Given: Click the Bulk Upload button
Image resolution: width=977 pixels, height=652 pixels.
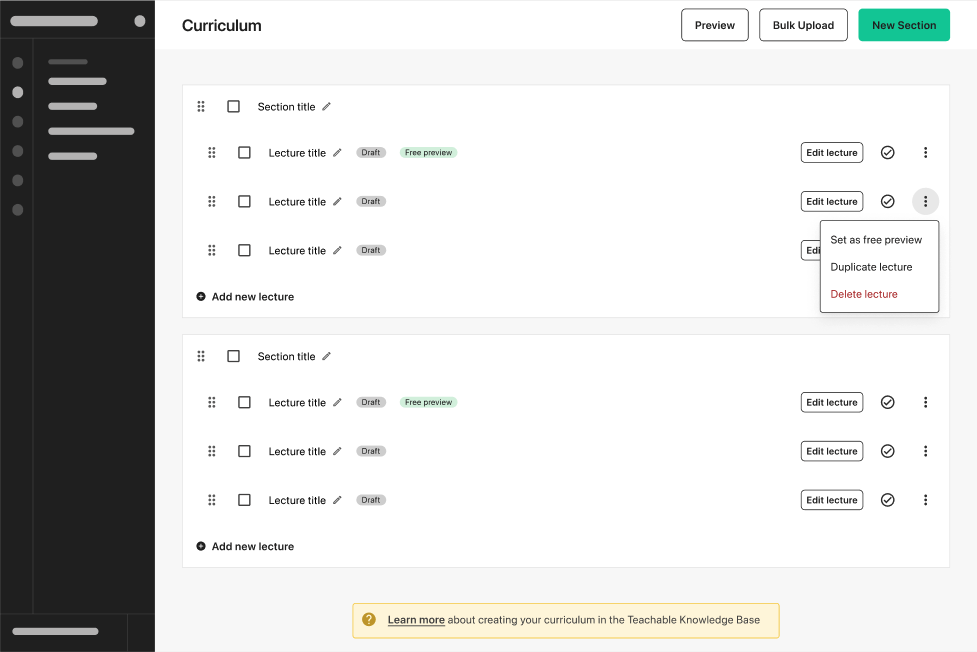Looking at the screenshot, I should point(803,25).
